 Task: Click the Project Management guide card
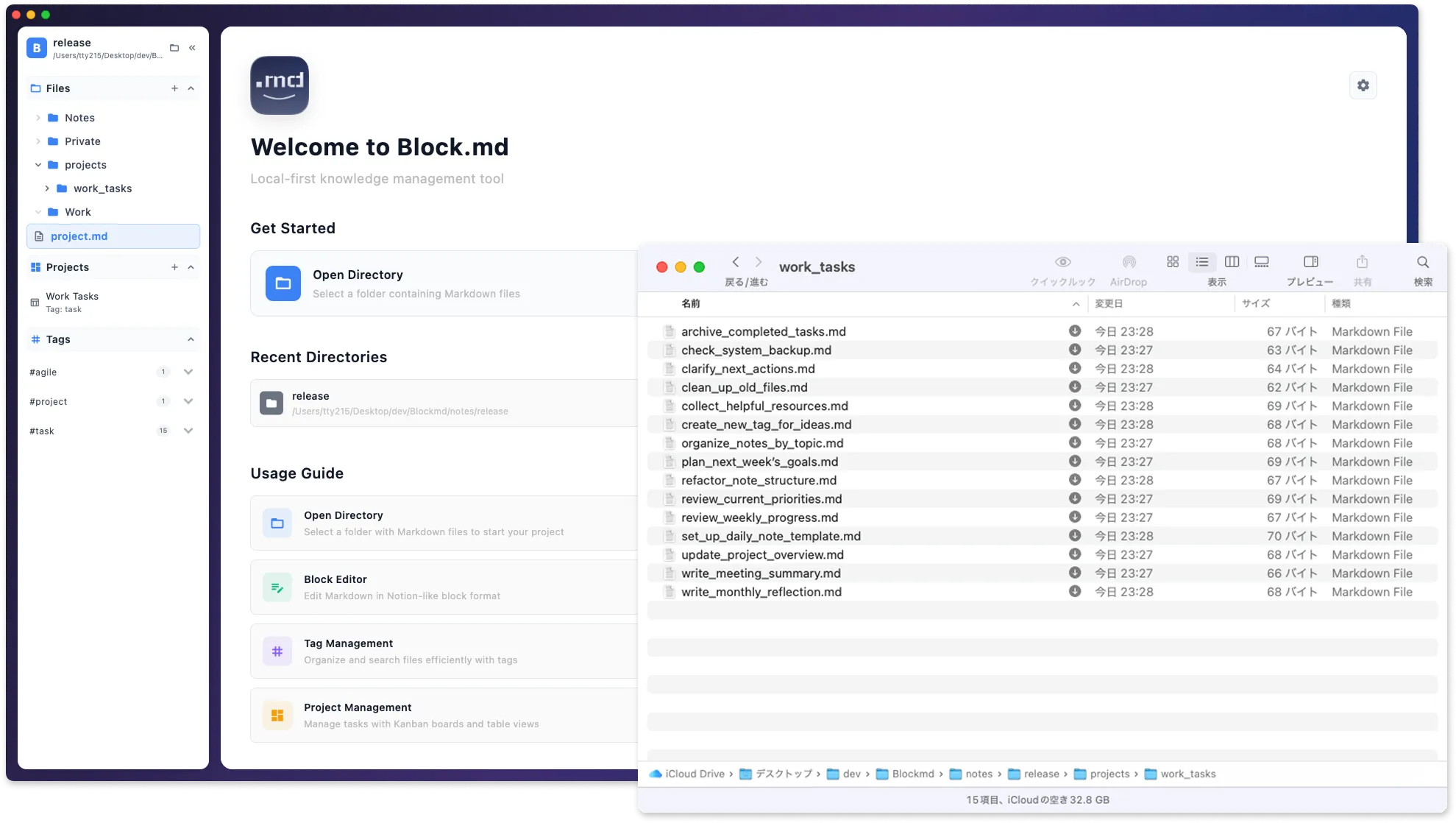point(444,716)
